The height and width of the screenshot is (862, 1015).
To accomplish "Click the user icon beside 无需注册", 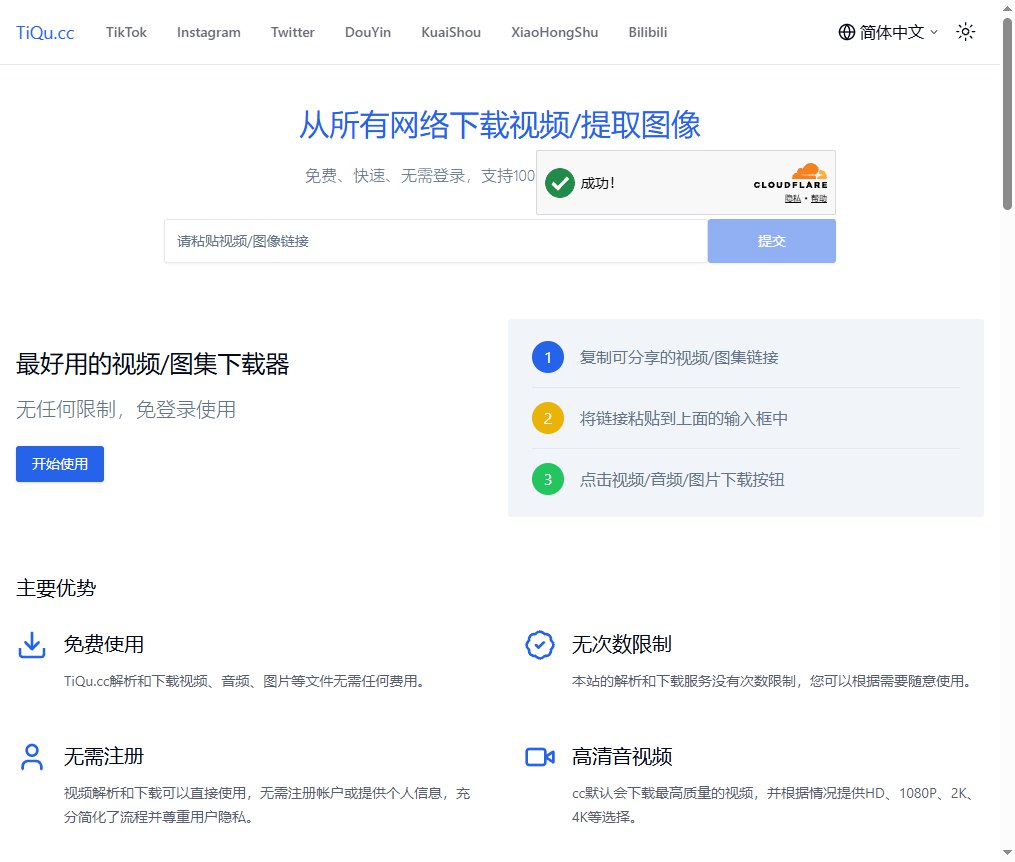I will 32,757.
